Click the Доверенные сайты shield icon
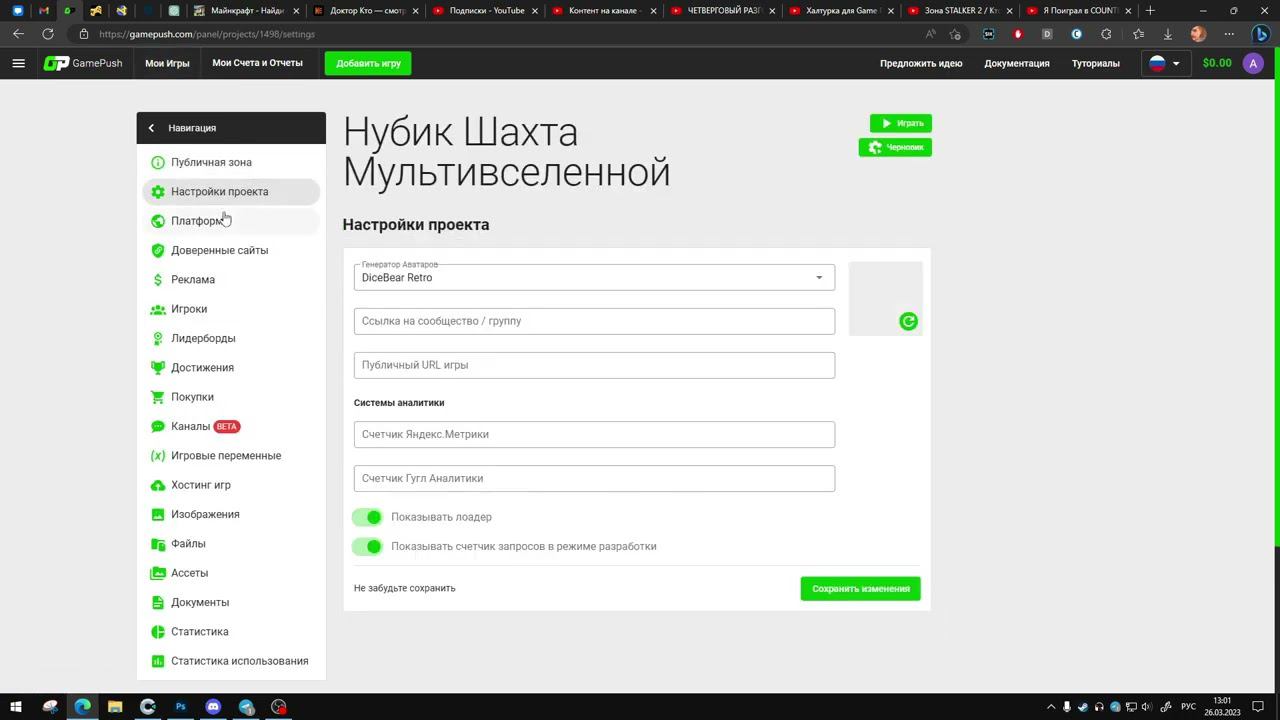The height and width of the screenshot is (720, 1280). (157, 250)
